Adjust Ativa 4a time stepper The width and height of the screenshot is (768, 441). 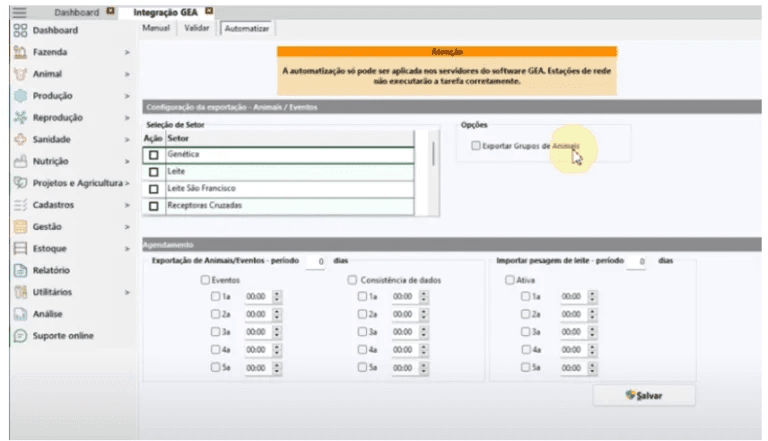[x=592, y=349]
